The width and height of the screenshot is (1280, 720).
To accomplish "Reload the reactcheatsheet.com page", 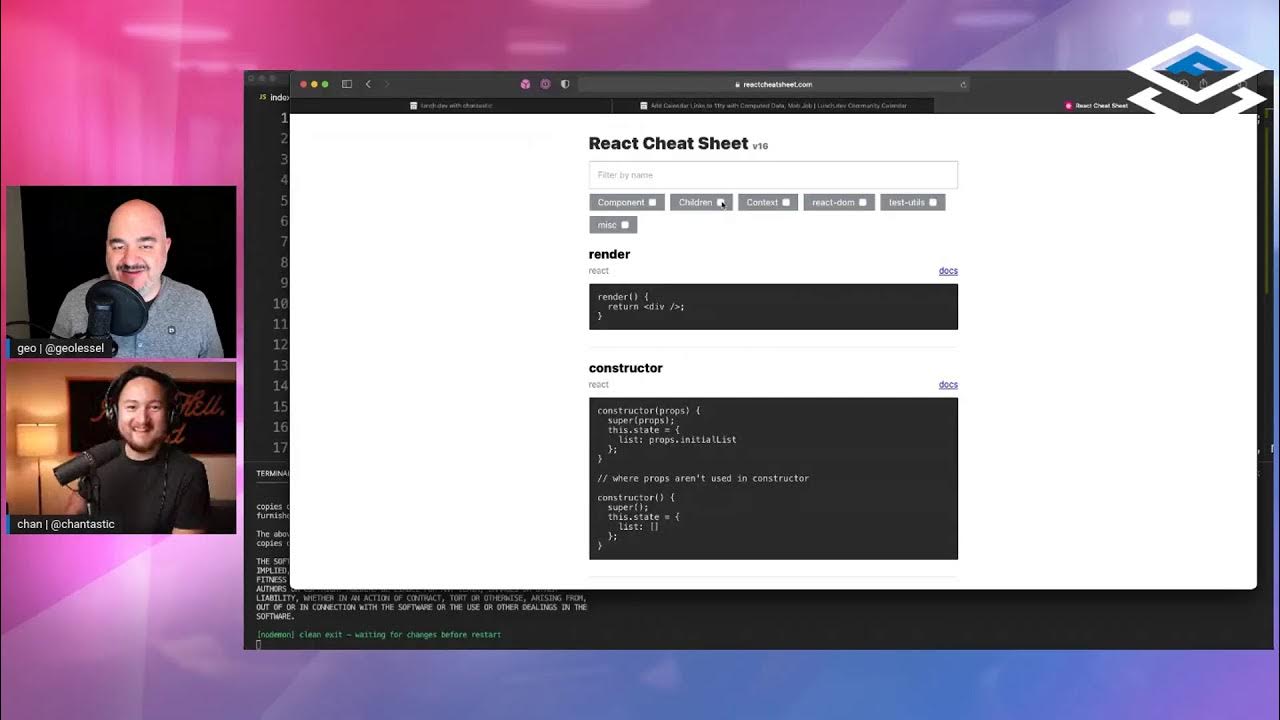I will pos(963,85).
